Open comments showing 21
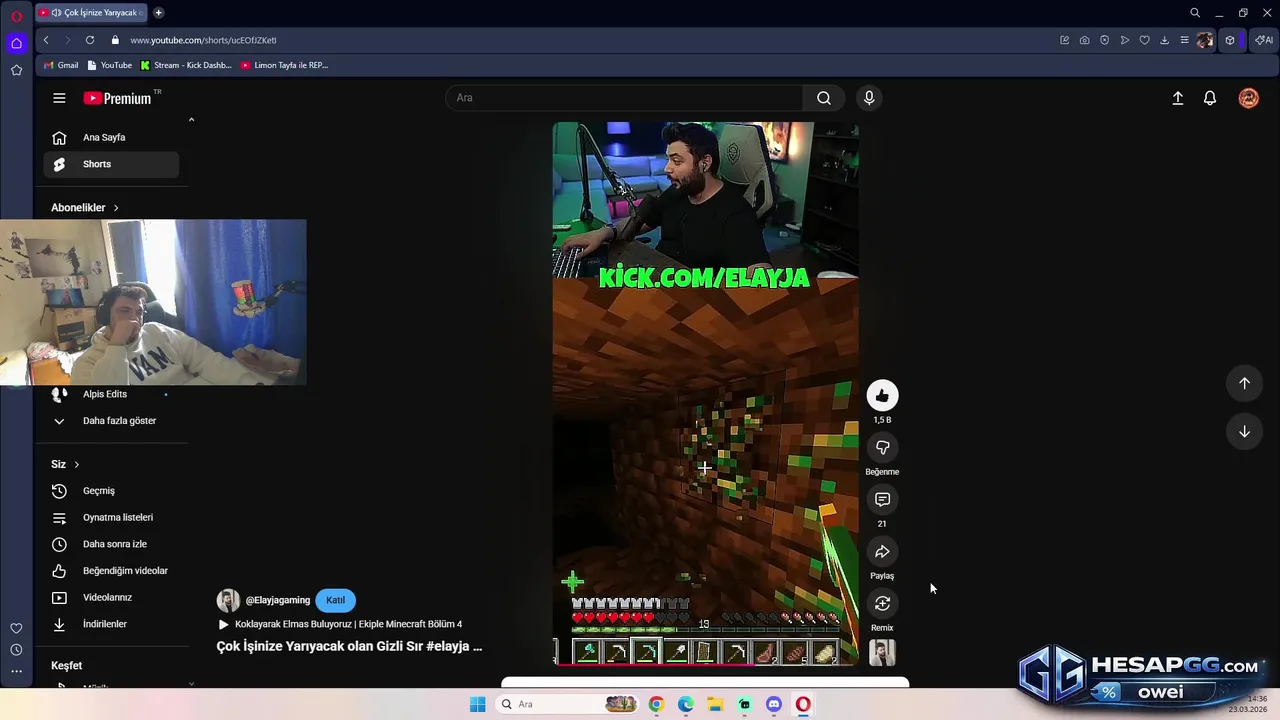Screen dimensions: 1280x720 point(882,500)
